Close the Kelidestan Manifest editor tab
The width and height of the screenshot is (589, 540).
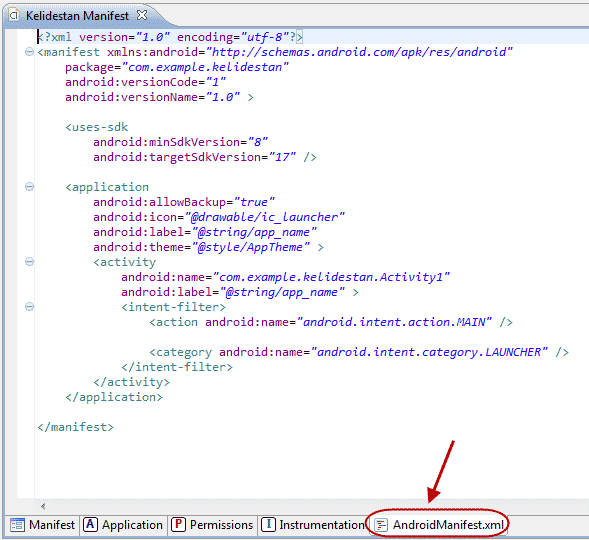[142, 15]
